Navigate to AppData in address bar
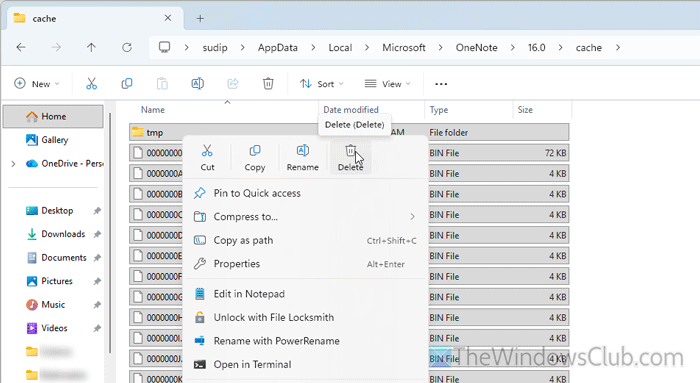 278,47
